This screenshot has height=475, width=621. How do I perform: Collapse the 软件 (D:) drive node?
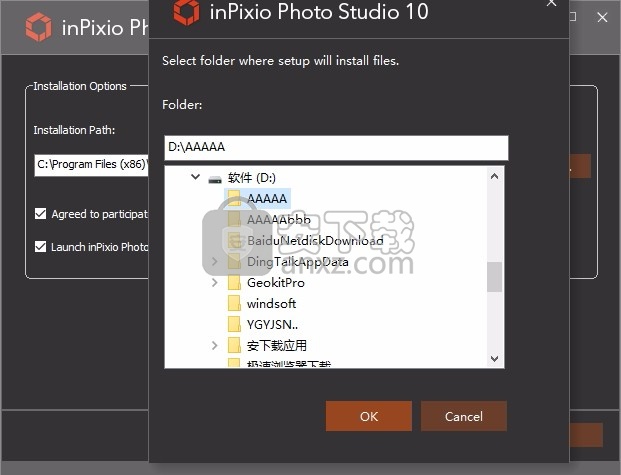195,177
